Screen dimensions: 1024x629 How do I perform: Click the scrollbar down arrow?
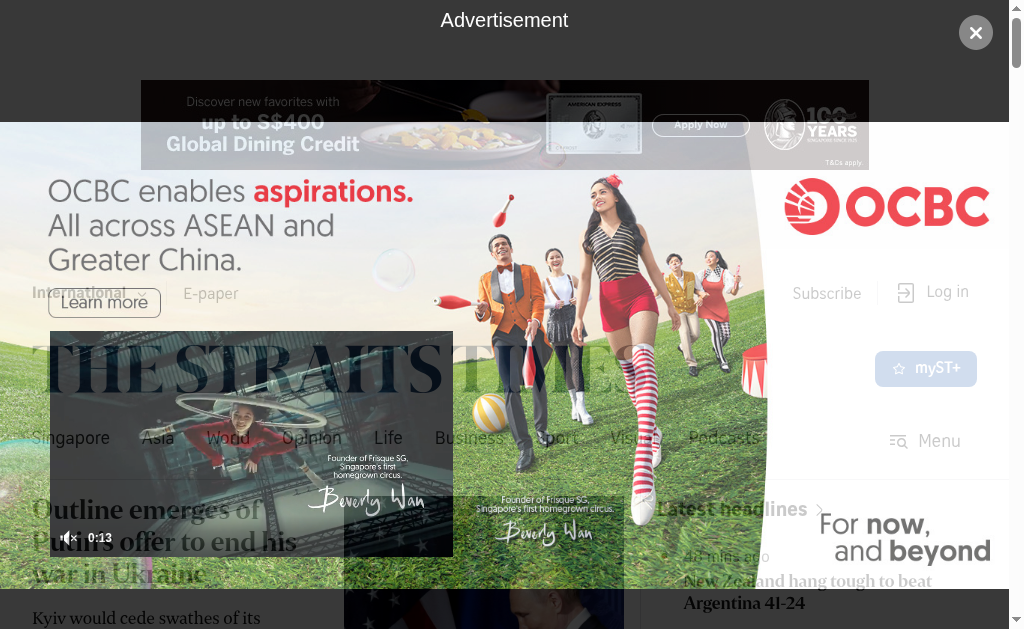pos(1016,619)
